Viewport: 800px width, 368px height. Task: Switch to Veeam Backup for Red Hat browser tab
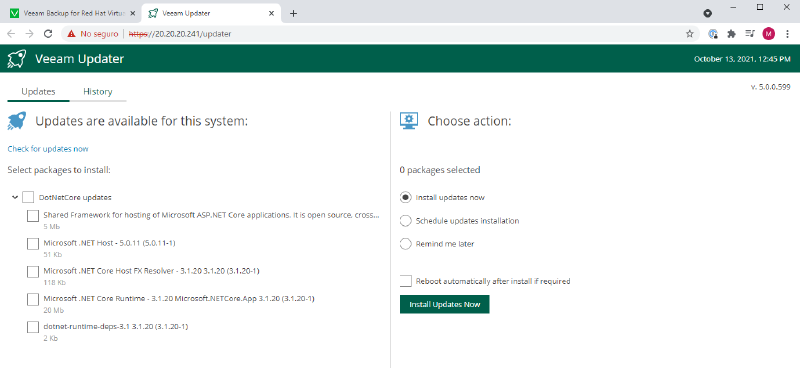coord(73,13)
